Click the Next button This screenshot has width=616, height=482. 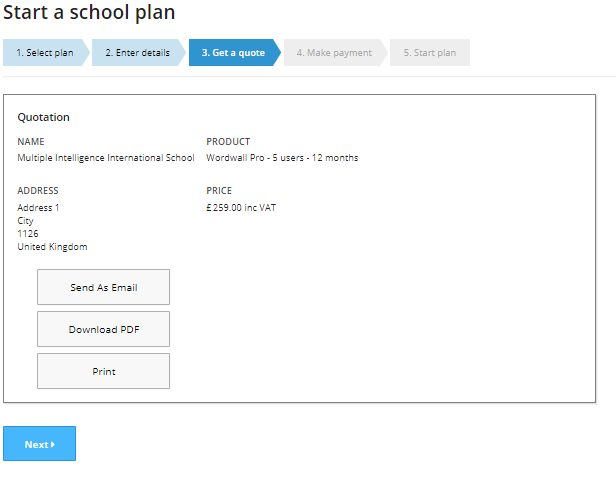[40, 444]
